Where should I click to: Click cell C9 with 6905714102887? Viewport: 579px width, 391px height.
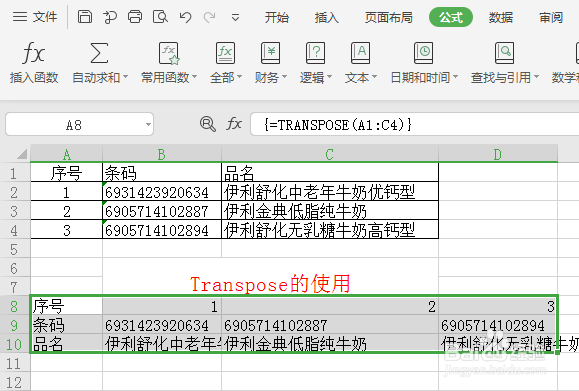(x=330, y=325)
